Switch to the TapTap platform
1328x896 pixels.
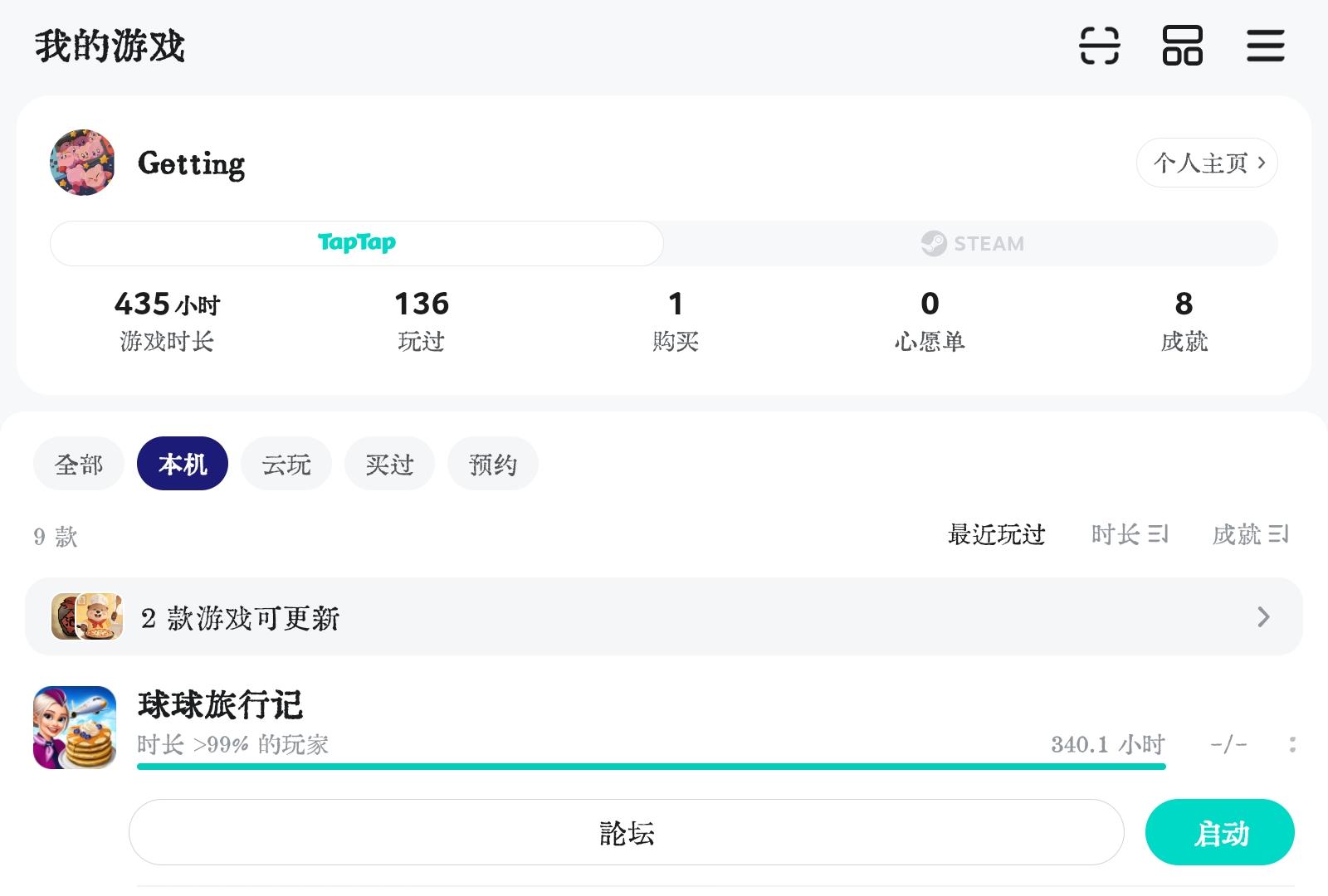point(357,243)
